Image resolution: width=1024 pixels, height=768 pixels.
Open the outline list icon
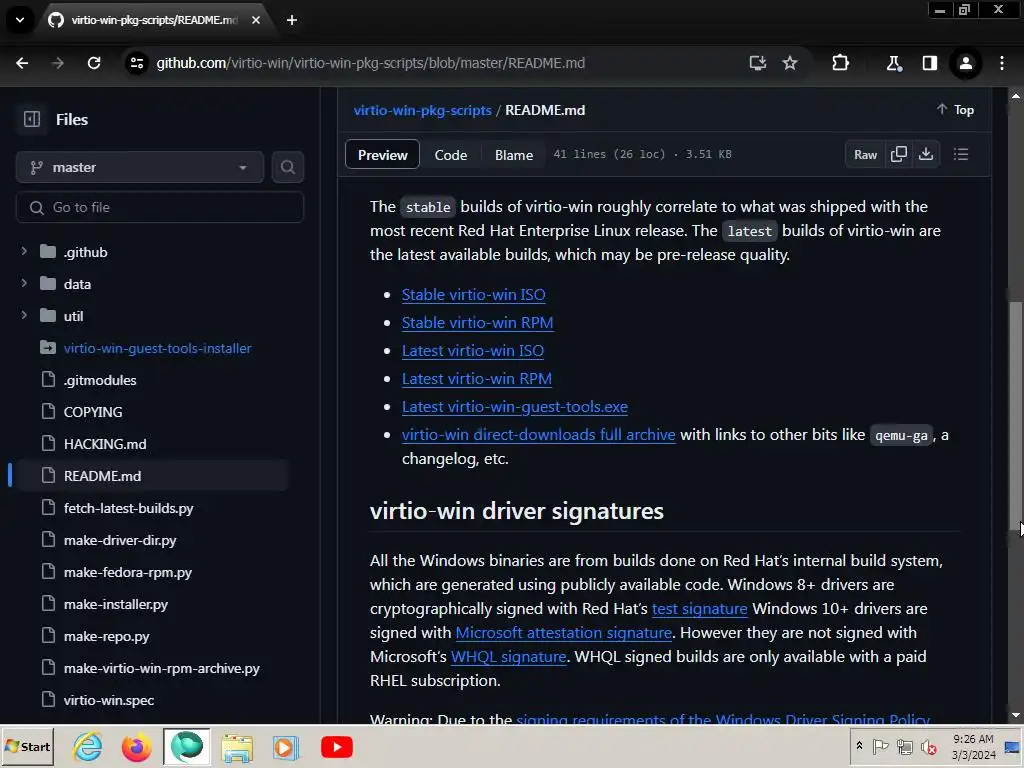pyautogui.click(x=961, y=155)
